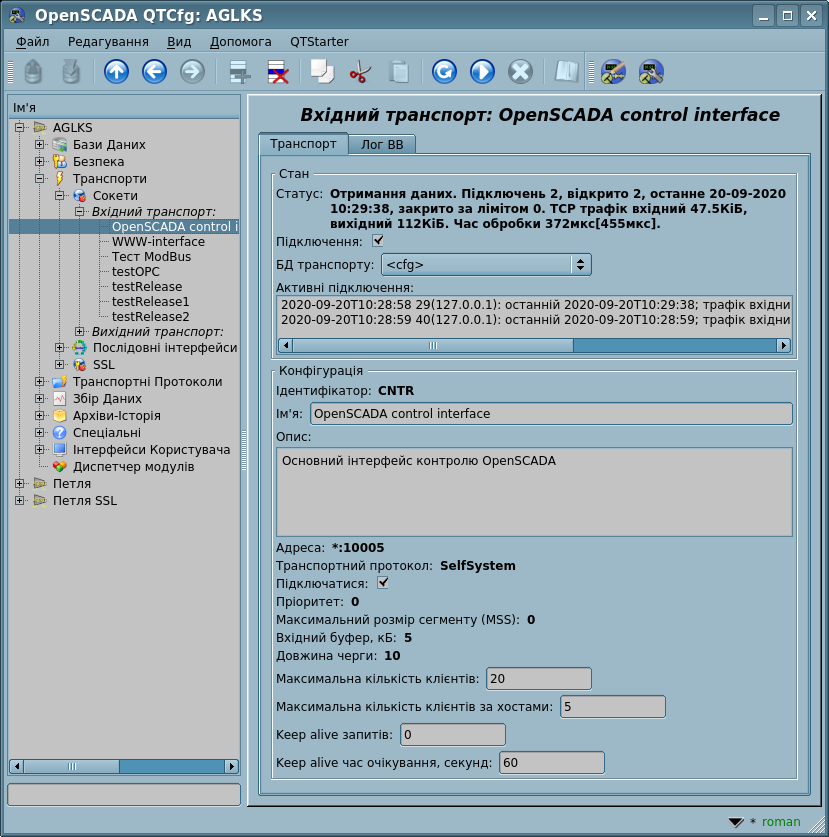Click the roman user in status bar
The width and height of the screenshot is (829, 837).
pyautogui.click(x=781, y=822)
